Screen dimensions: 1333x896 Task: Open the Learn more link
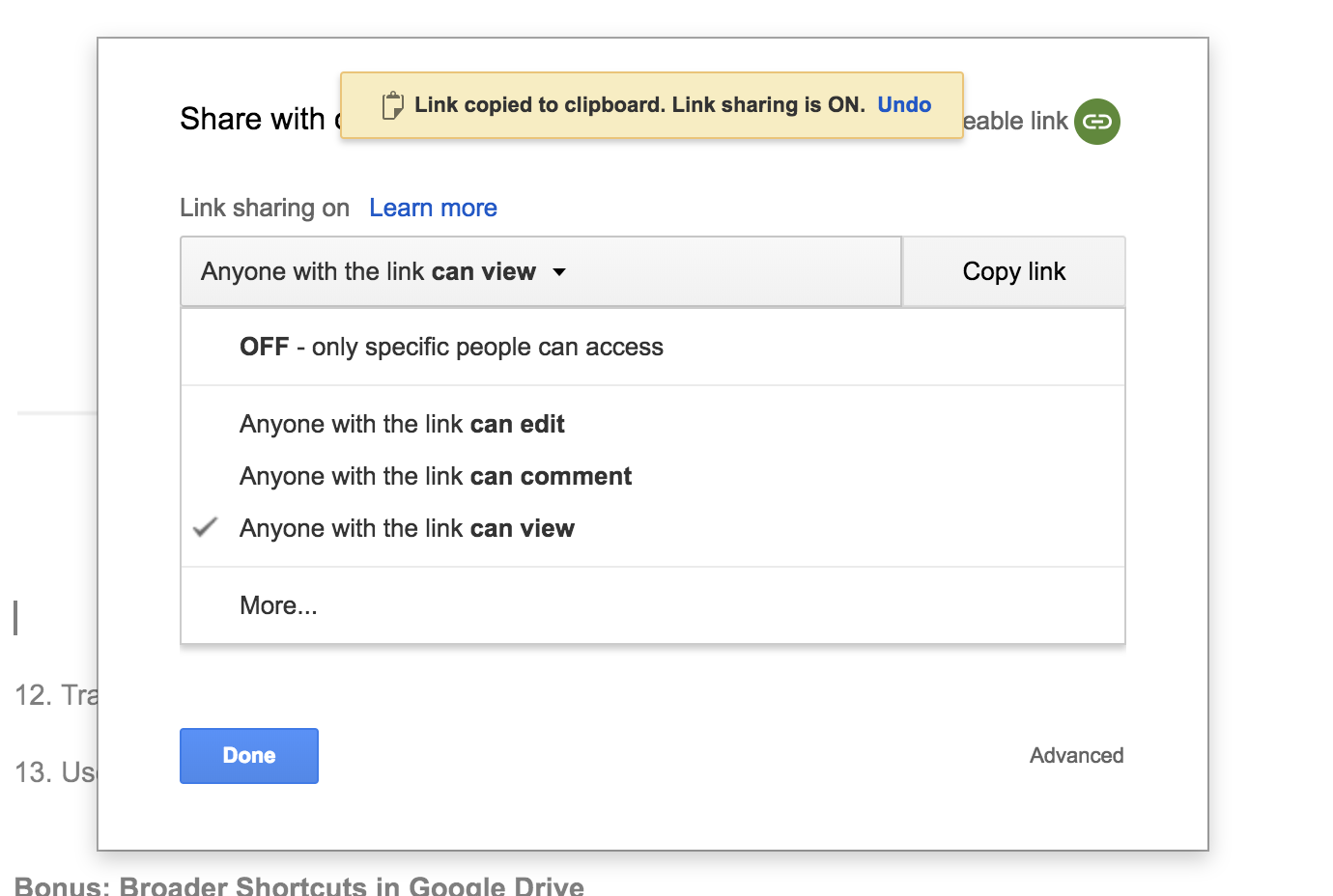(433, 209)
